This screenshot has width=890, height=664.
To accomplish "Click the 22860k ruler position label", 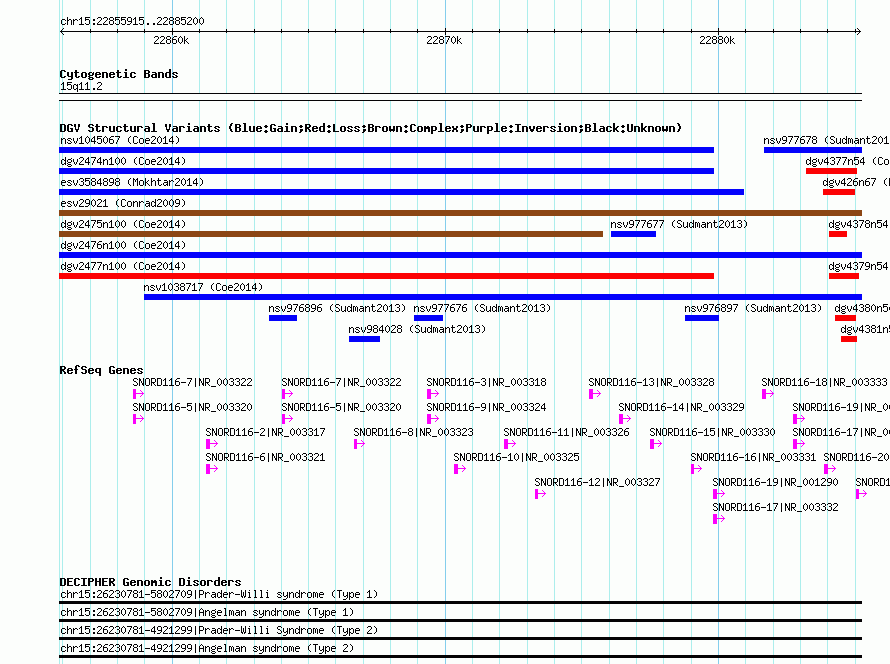I will pos(171,40).
